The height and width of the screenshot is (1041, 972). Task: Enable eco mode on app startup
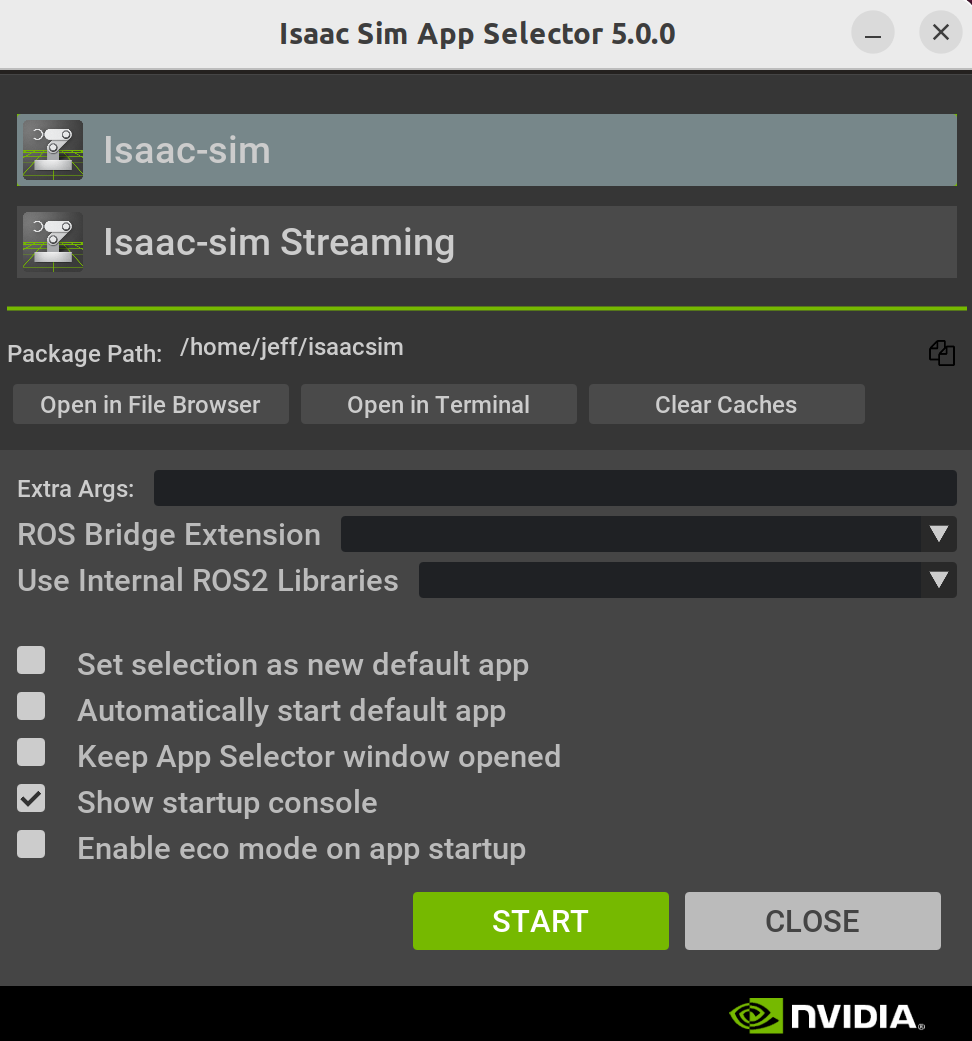pyautogui.click(x=31, y=844)
